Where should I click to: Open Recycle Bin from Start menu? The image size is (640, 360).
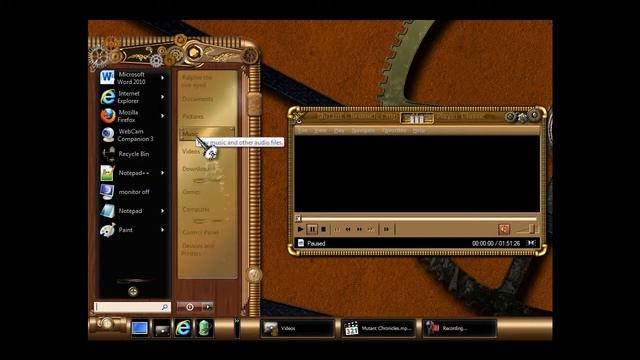pos(133,154)
